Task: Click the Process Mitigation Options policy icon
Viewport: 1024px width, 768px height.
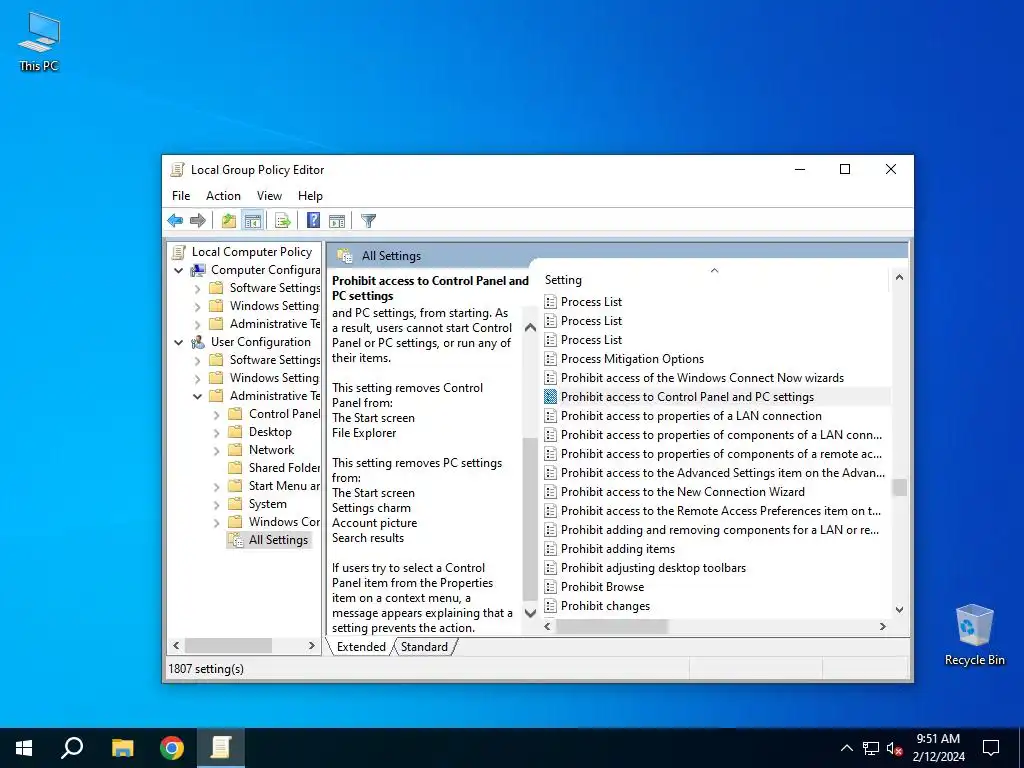Action: point(551,359)
